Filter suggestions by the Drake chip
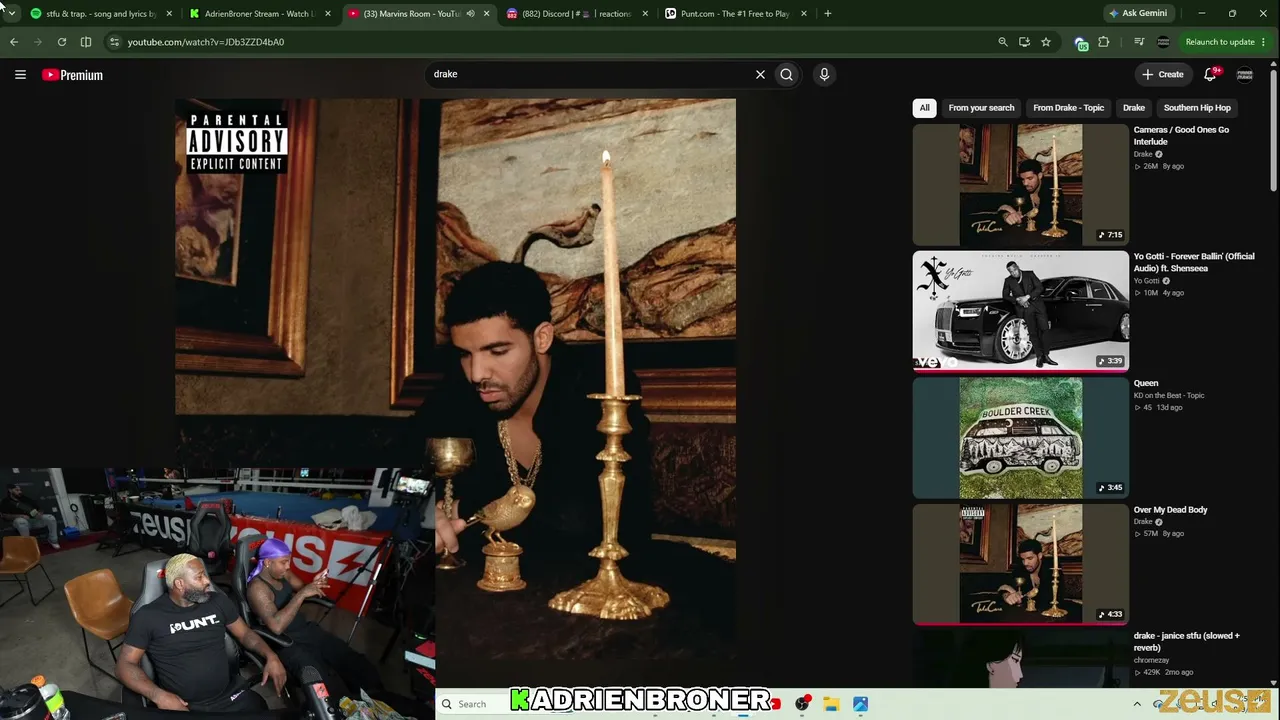The width and height of the screenshot is (1280, 720). [x=1133, y=108]
